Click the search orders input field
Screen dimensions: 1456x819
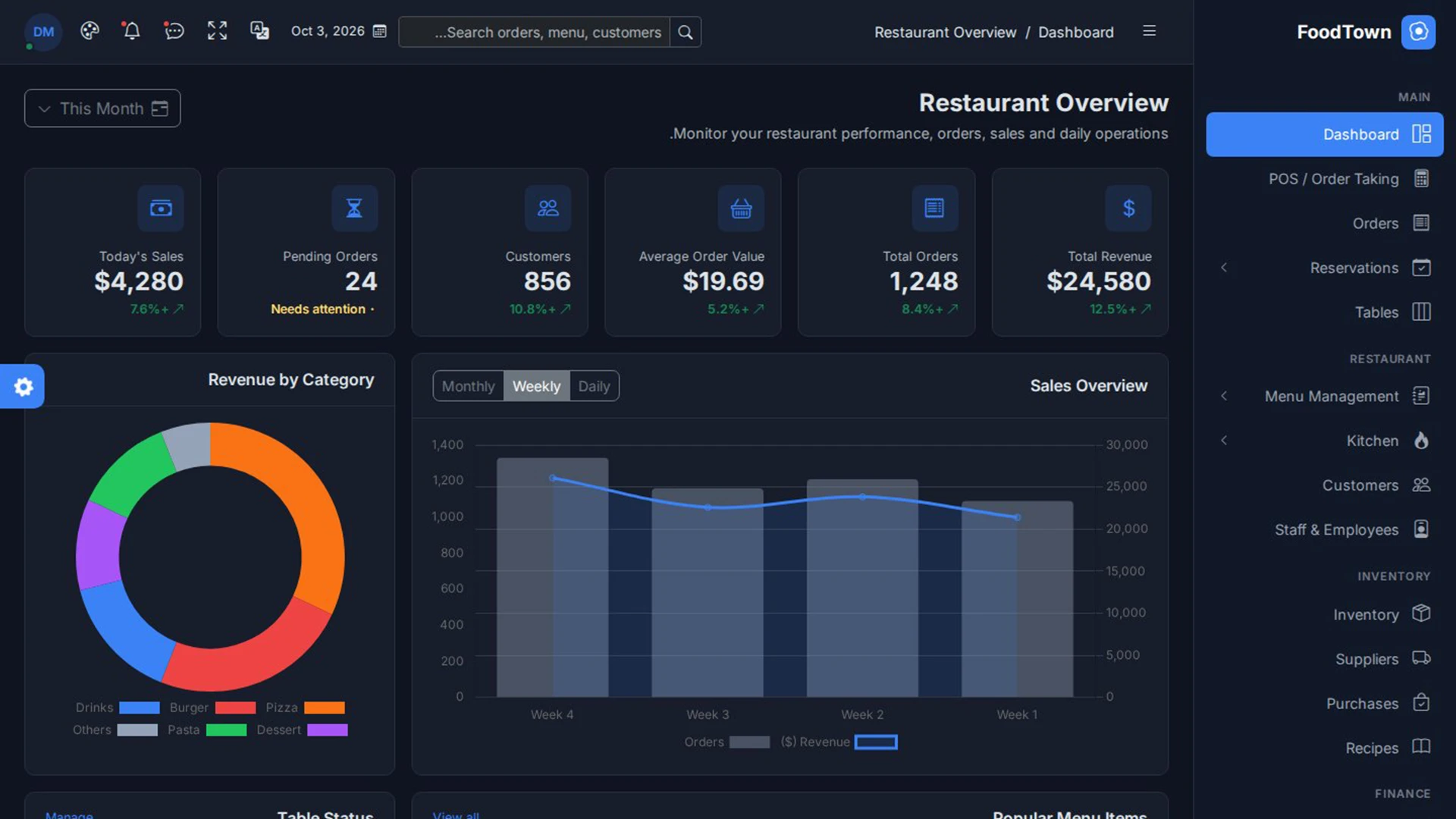534,32
